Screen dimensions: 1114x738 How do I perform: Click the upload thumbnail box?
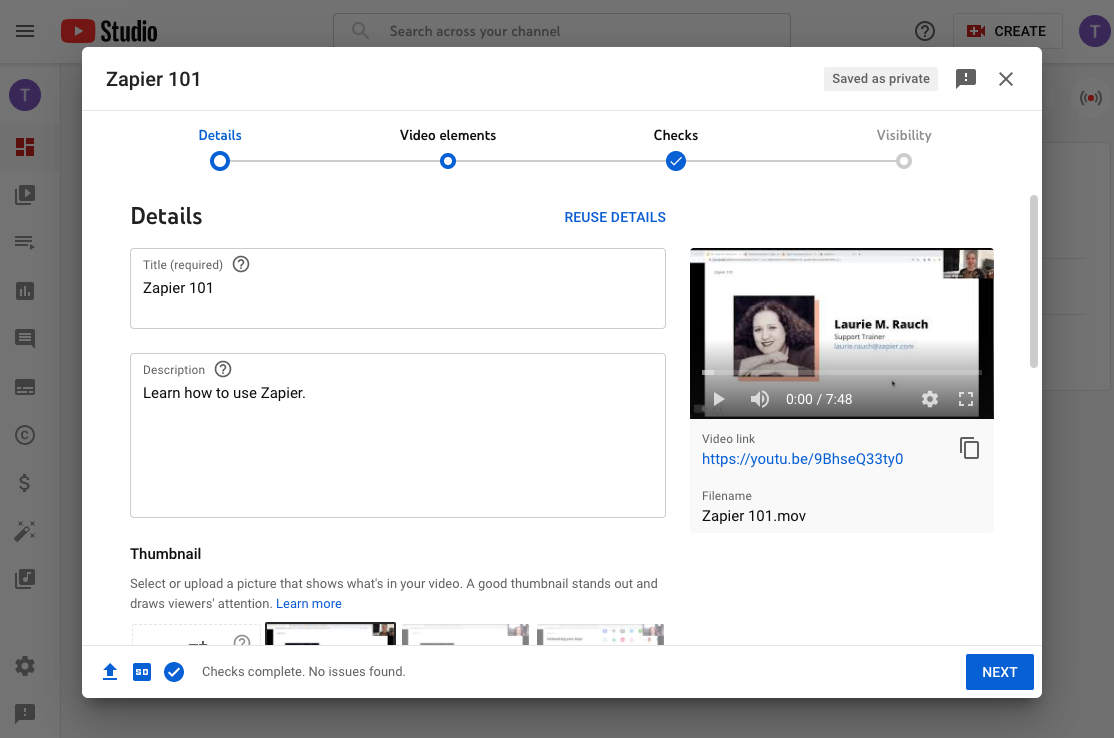(195, 634)
